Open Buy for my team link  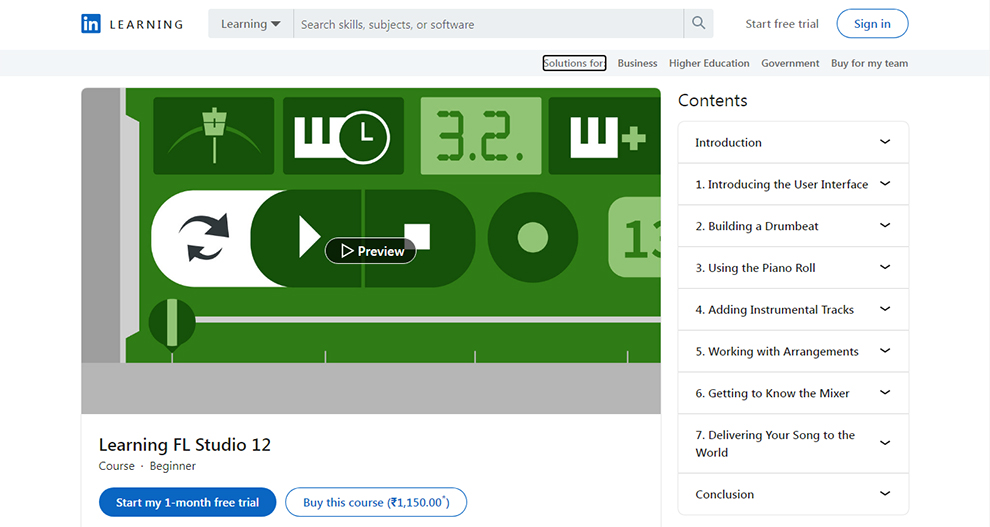point(869,63)
